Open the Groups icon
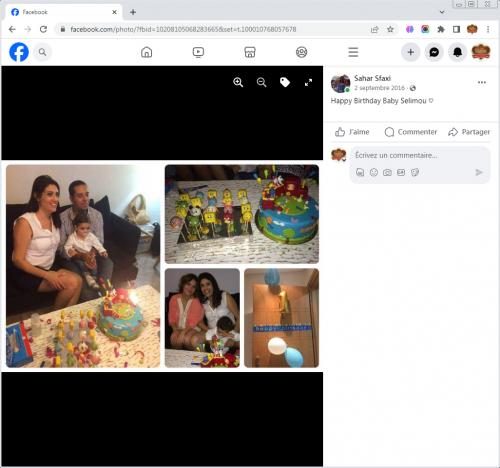Screen dimensions: 500x468 [x=301, y=52]
